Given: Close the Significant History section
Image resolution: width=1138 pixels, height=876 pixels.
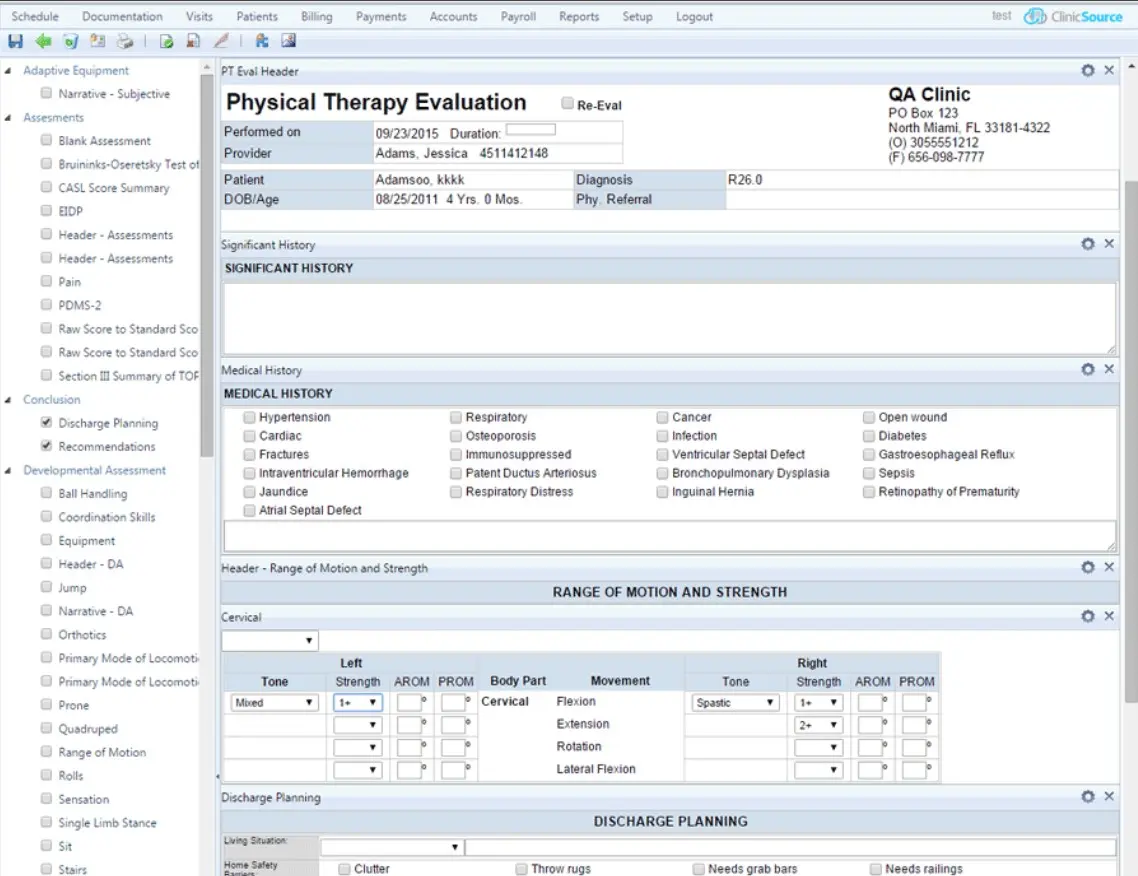Looking at the screenshot, I should [1108, 243].
